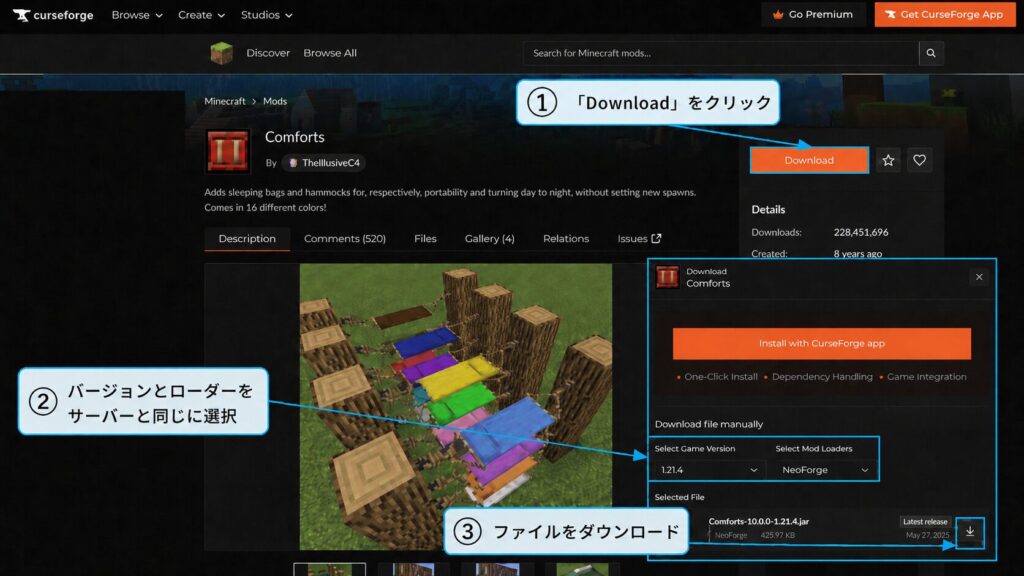Click Install with CurseForge app
This screenshot has height=576, width=1024.
(822, 344)
